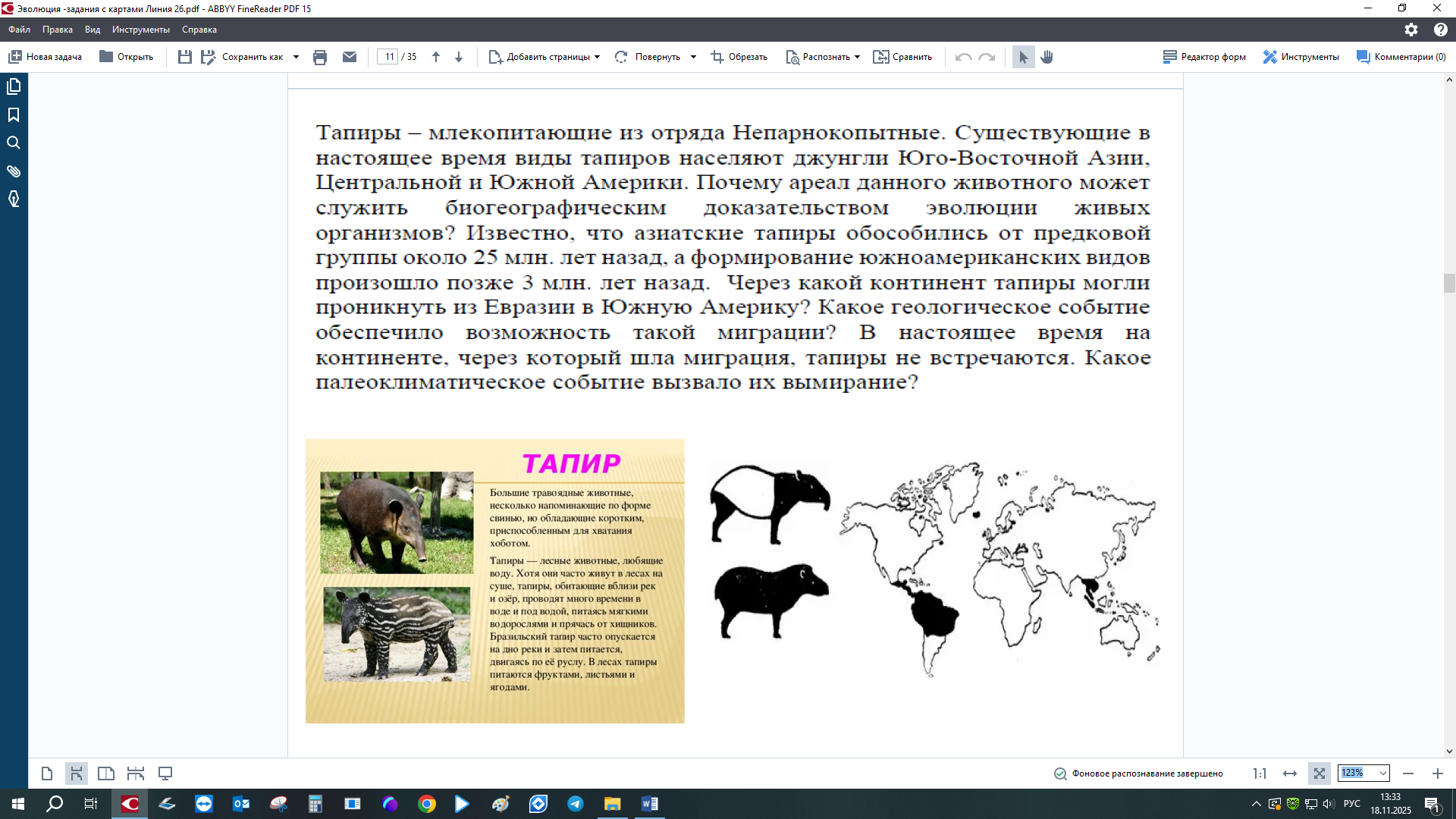Screen dimensions: 1456x819
Task: Open the Search panel magnifier icon
Action: 14,143
